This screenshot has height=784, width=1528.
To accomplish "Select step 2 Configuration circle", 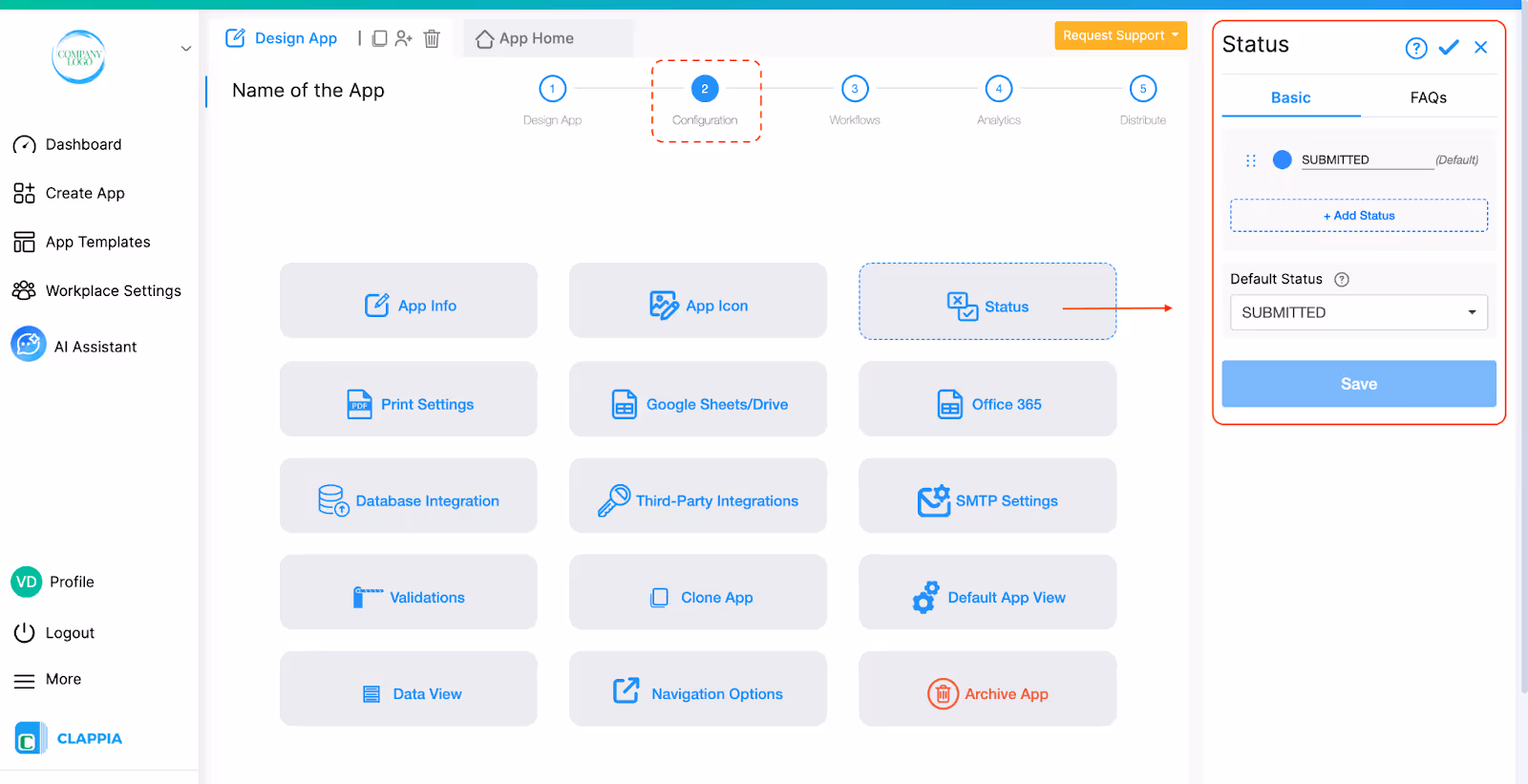I will [x=705, y=89].
